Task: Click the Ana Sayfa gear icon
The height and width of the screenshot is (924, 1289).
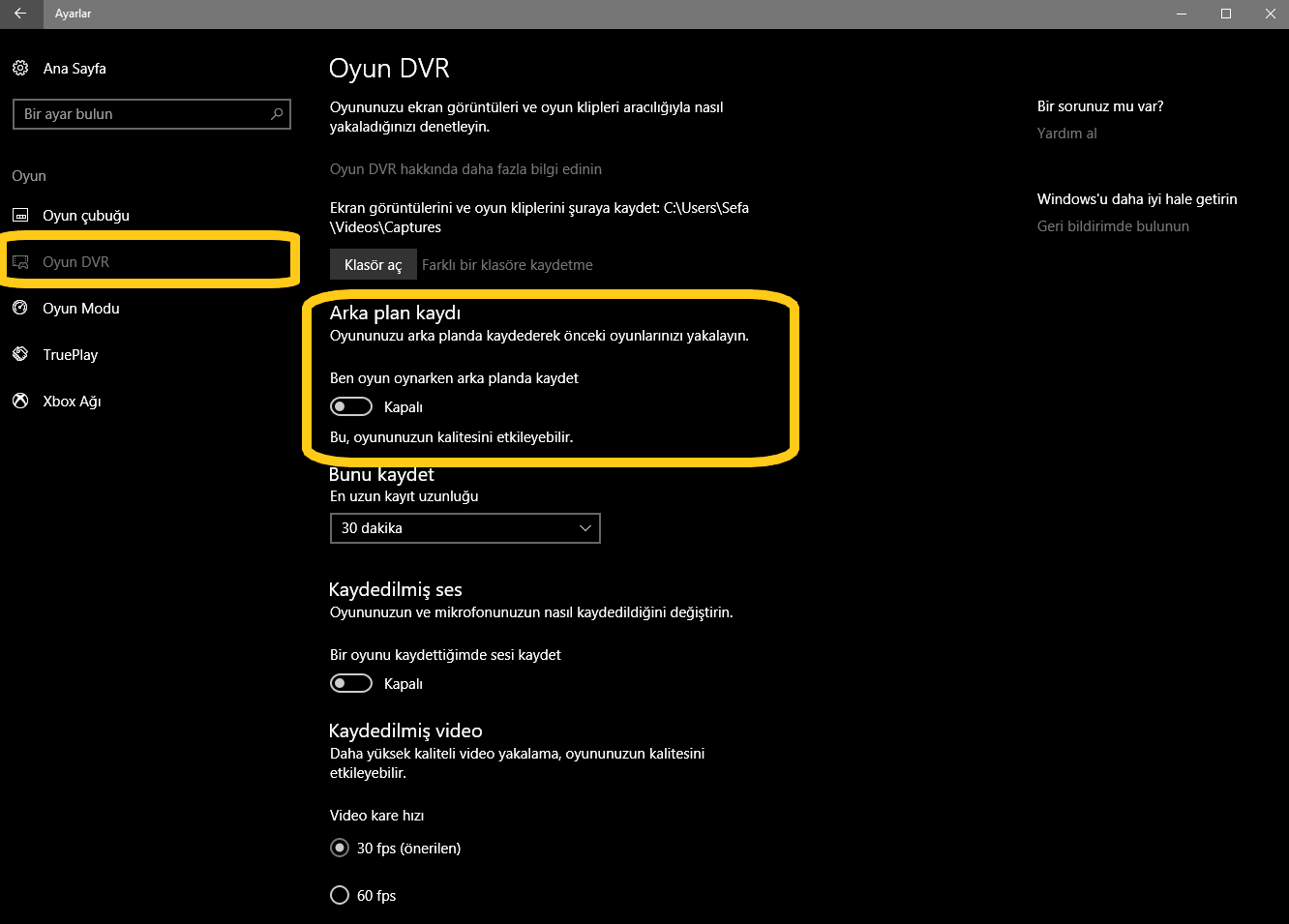Action: 20,68
